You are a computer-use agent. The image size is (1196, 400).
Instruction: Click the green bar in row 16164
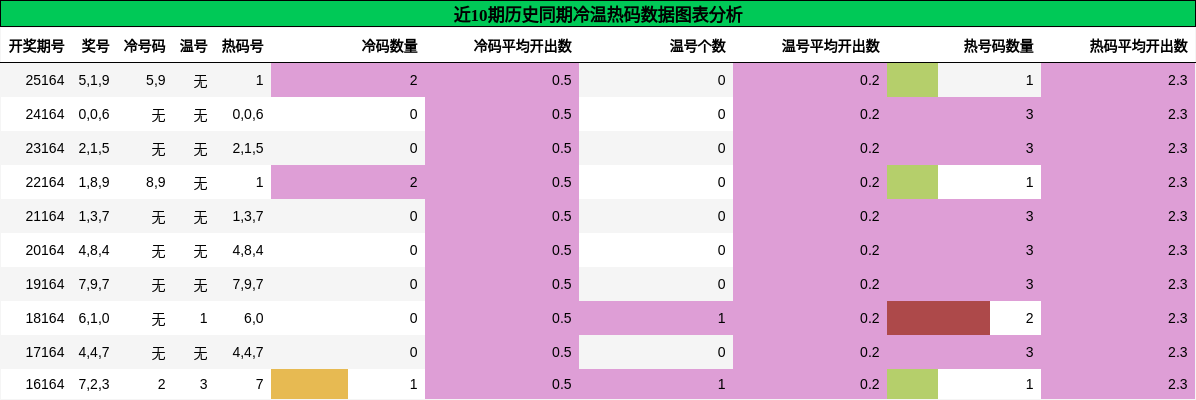coord(912,384)
